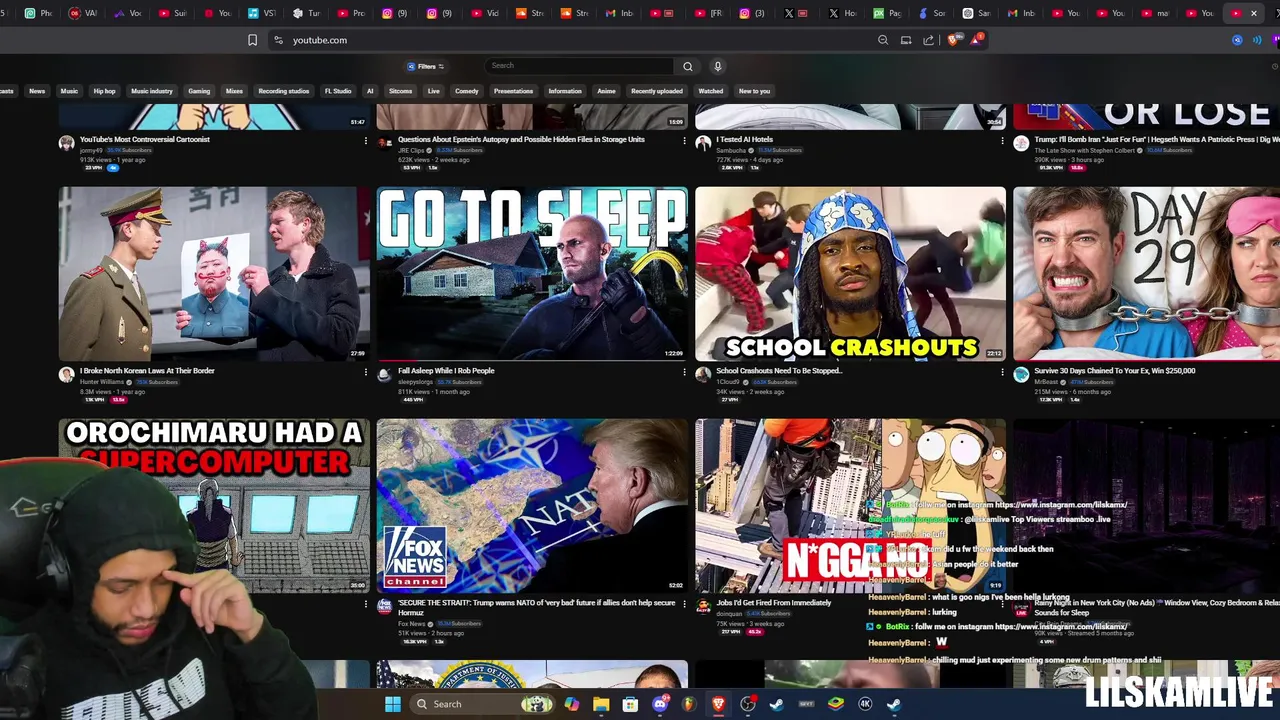Open Jobs I'd Get Fired From Immediately title
This screenshot has width=1280, height=720.
pos(773,603)
